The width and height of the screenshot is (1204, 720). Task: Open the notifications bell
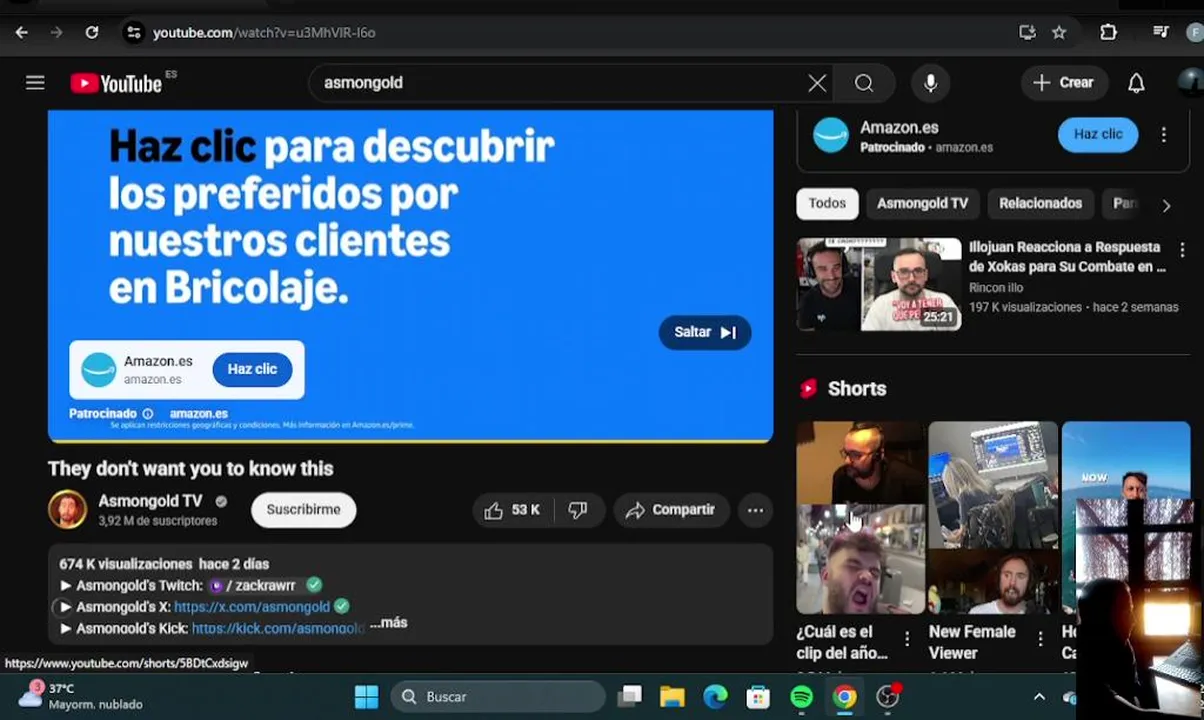pos(1136,83)
